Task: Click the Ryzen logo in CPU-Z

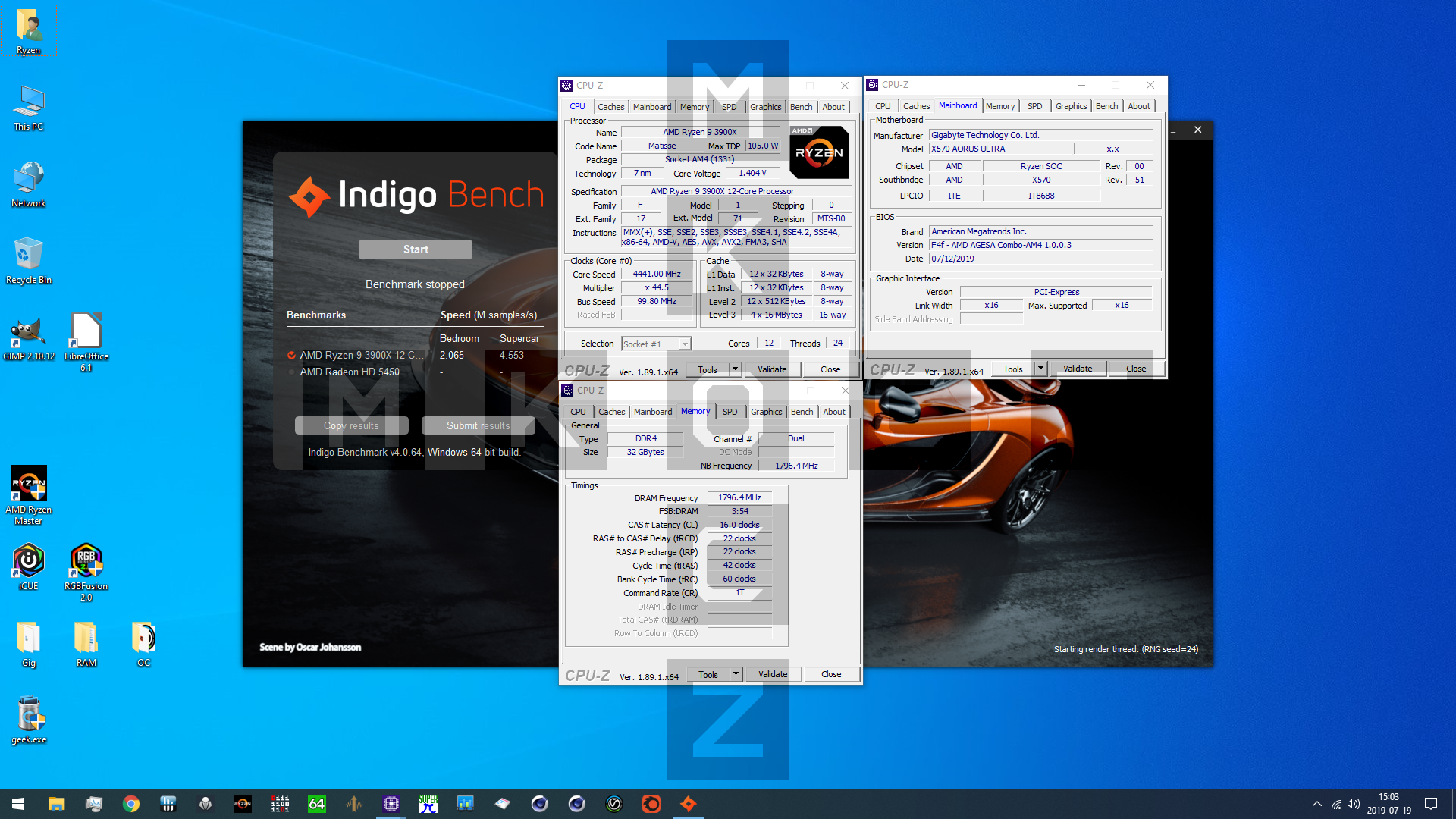Action: coord(819,152)
